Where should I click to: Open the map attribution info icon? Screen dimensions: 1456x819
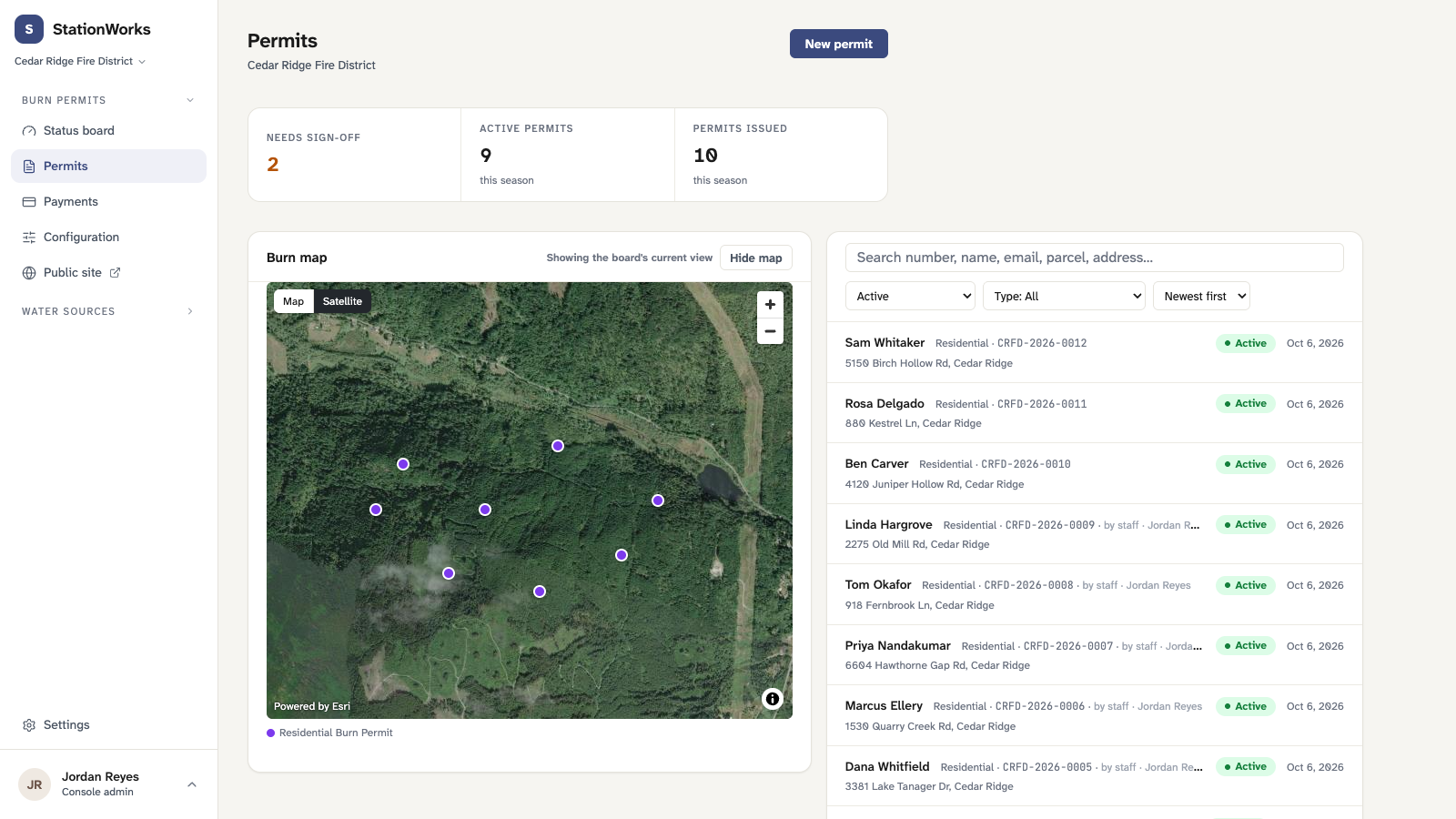(773, 699)
